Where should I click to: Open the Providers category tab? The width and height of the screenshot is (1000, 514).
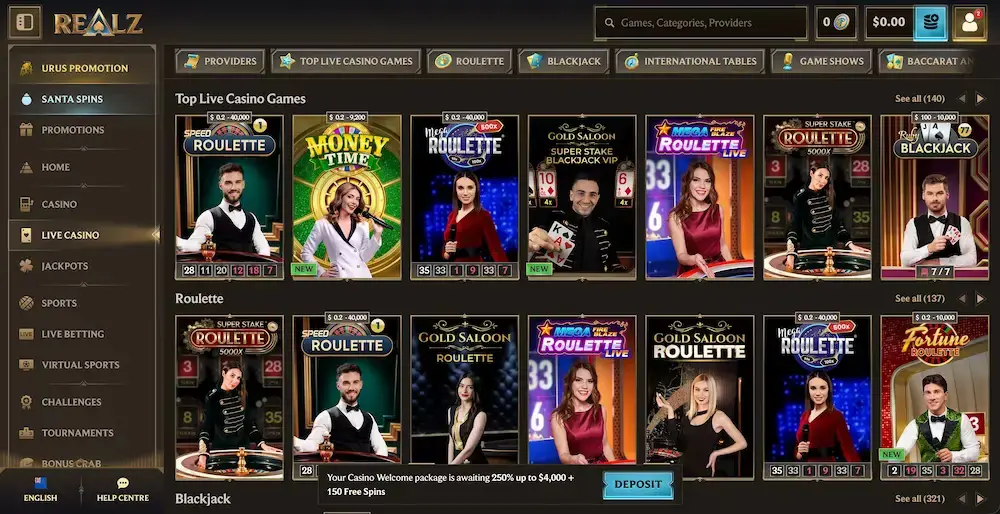(x=220, y=61)
